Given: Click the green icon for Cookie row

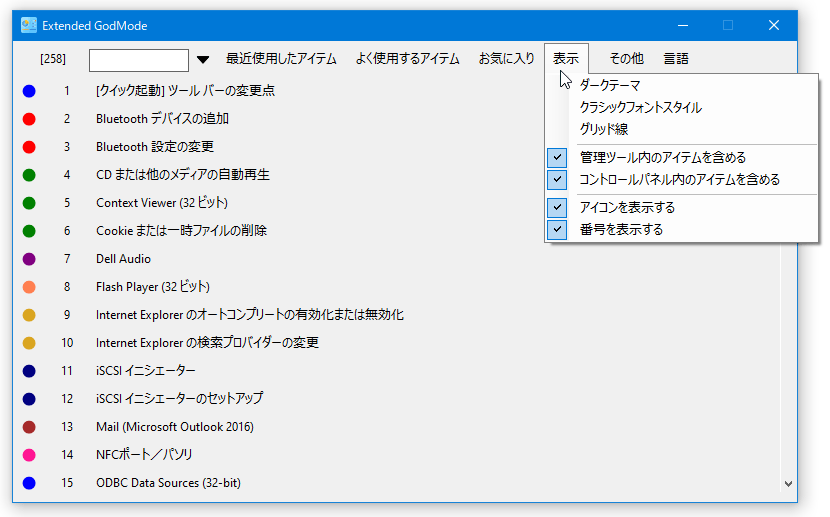Looking at the screenshot, I should tap(29, 231).
